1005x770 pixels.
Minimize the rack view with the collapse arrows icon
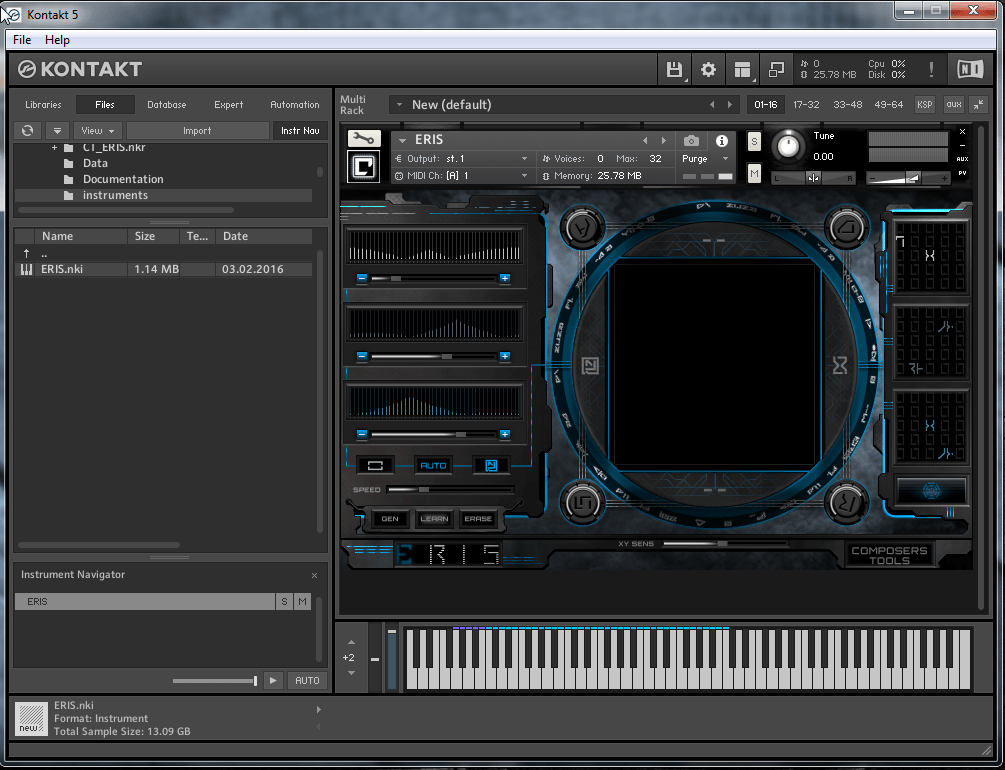pyautogui.click(x=979, y=105)
